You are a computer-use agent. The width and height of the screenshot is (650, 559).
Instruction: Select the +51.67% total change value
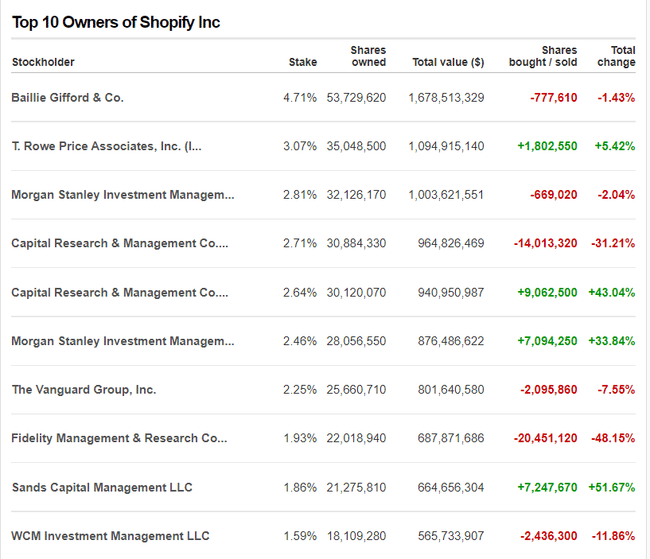click(x=614, y=488)
